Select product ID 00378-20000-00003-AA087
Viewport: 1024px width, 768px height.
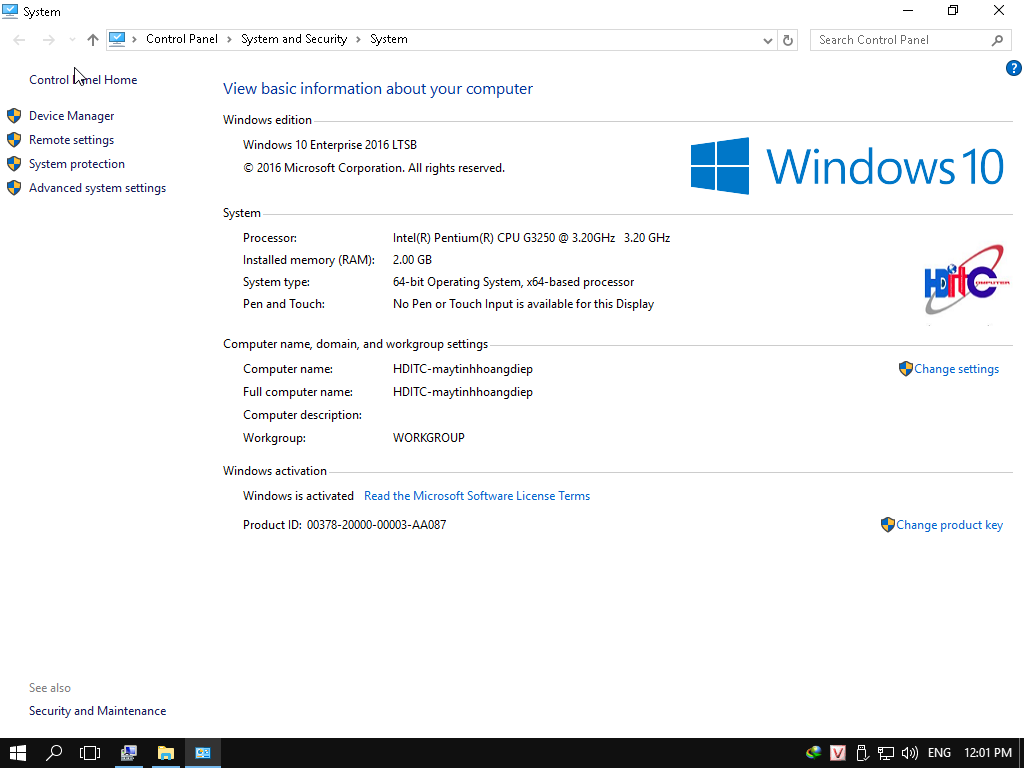(376, 525)
